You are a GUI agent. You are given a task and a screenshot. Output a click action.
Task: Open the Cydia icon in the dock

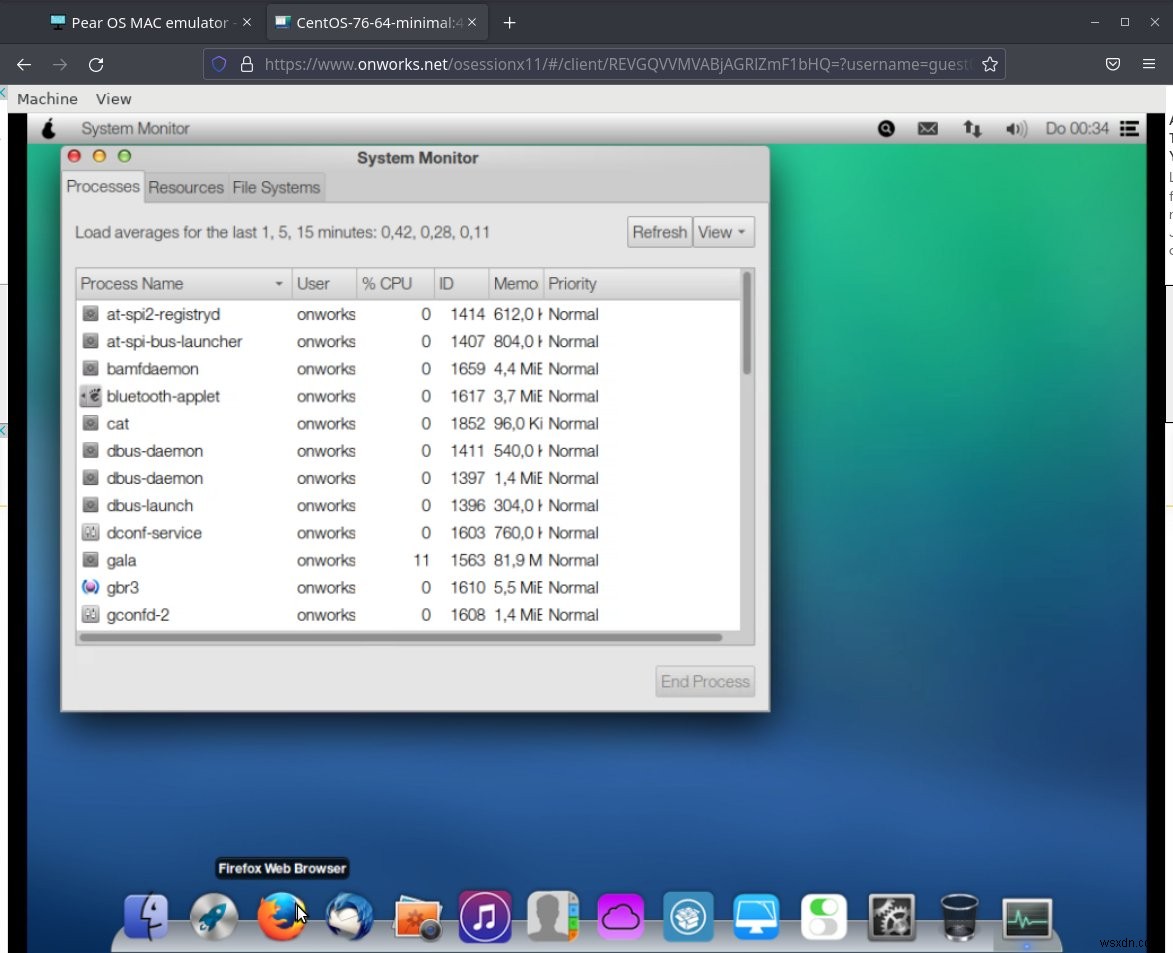pos(688,916)
